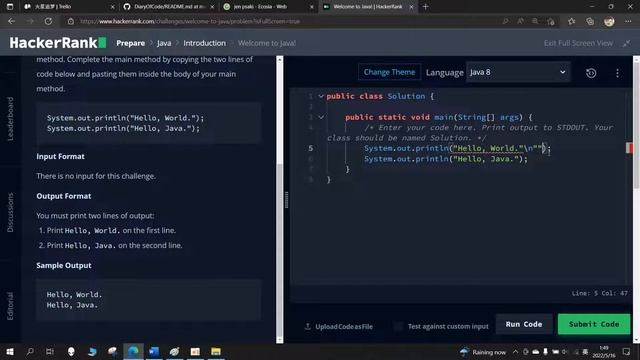
Task: Click the Change Theme button
Action: [389, 72]
